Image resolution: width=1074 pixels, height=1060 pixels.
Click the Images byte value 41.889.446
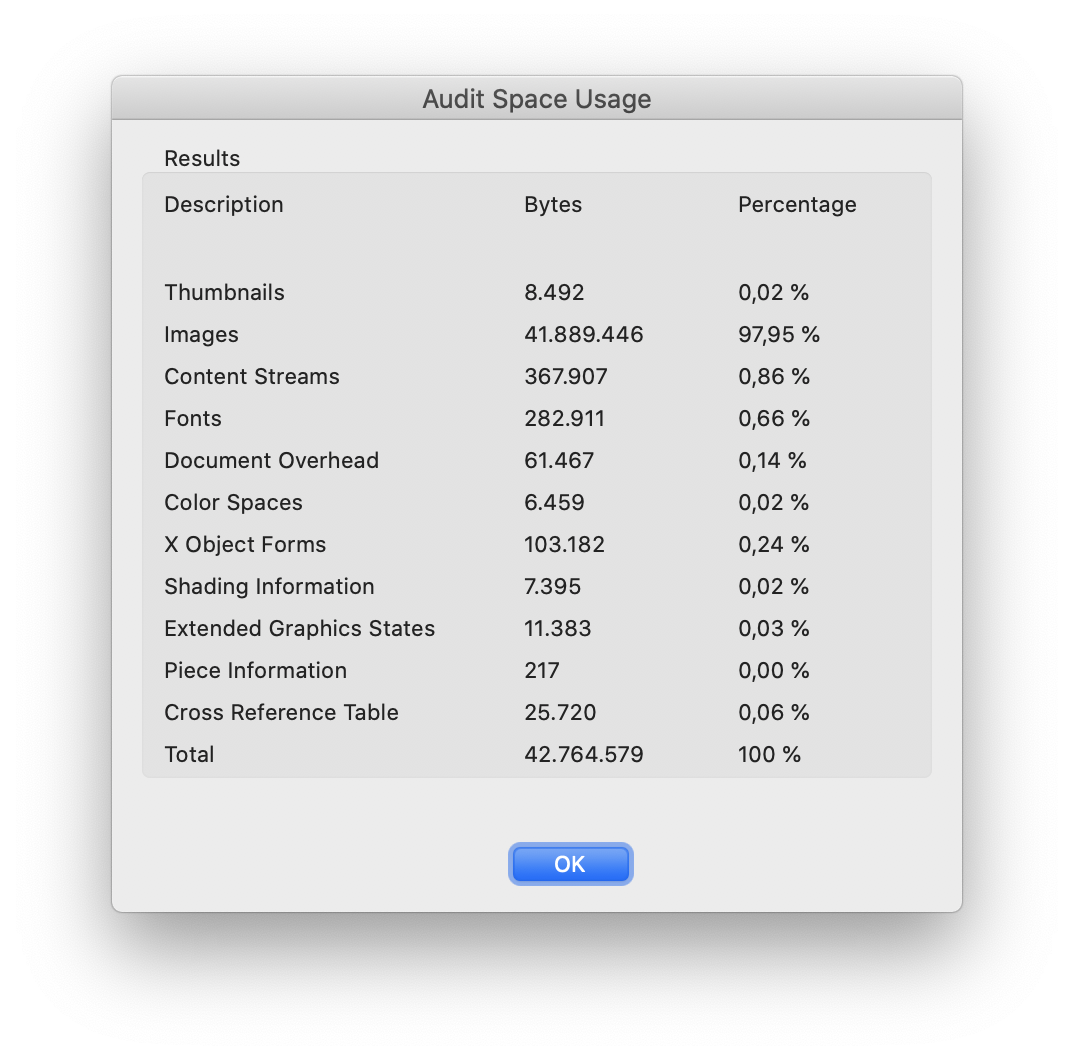[x=583, y=334]
